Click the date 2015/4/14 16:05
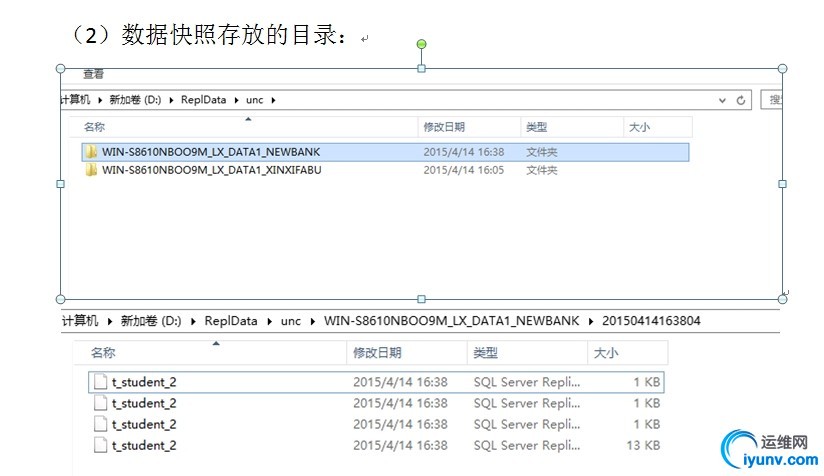 (x=464, y=170)
